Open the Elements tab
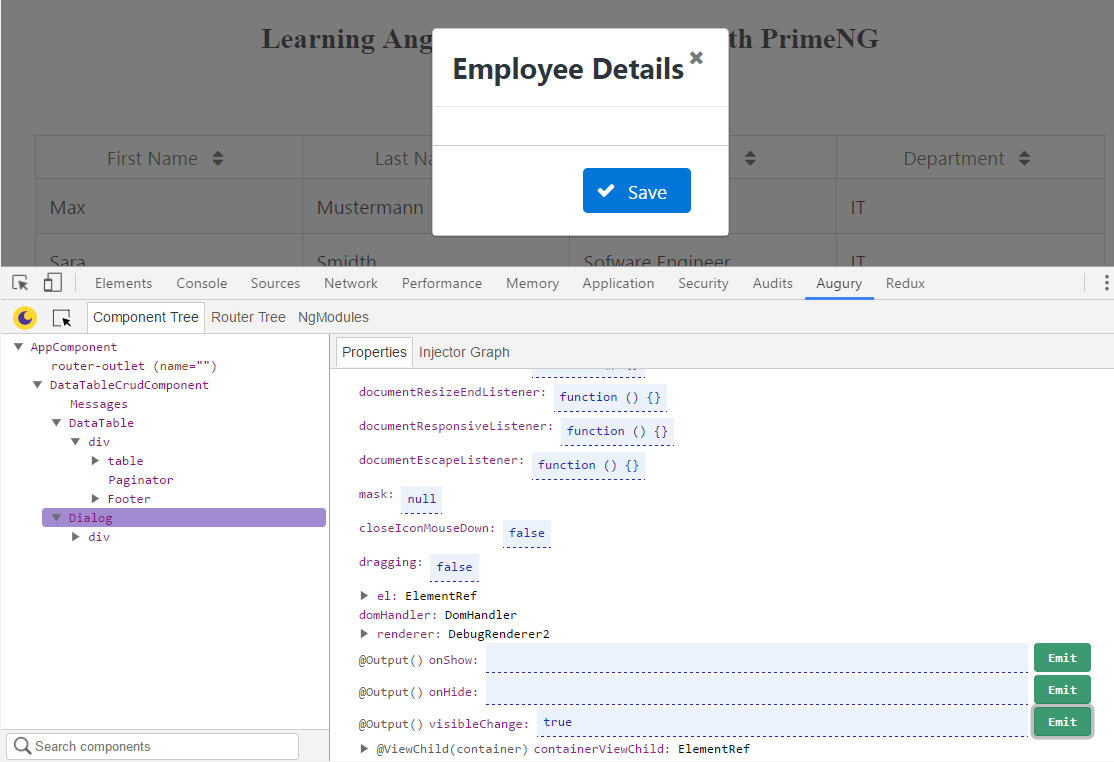Viewport: 1114px width, 762px height. (x=124, y=283)
